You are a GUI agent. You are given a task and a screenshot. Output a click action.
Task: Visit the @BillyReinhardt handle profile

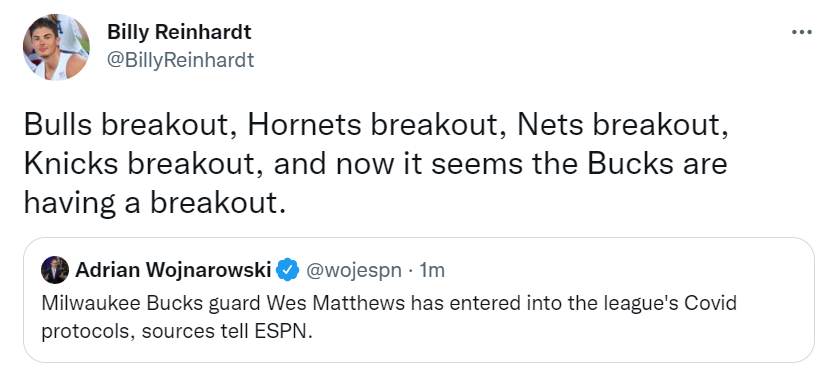[x=180, y=60]
